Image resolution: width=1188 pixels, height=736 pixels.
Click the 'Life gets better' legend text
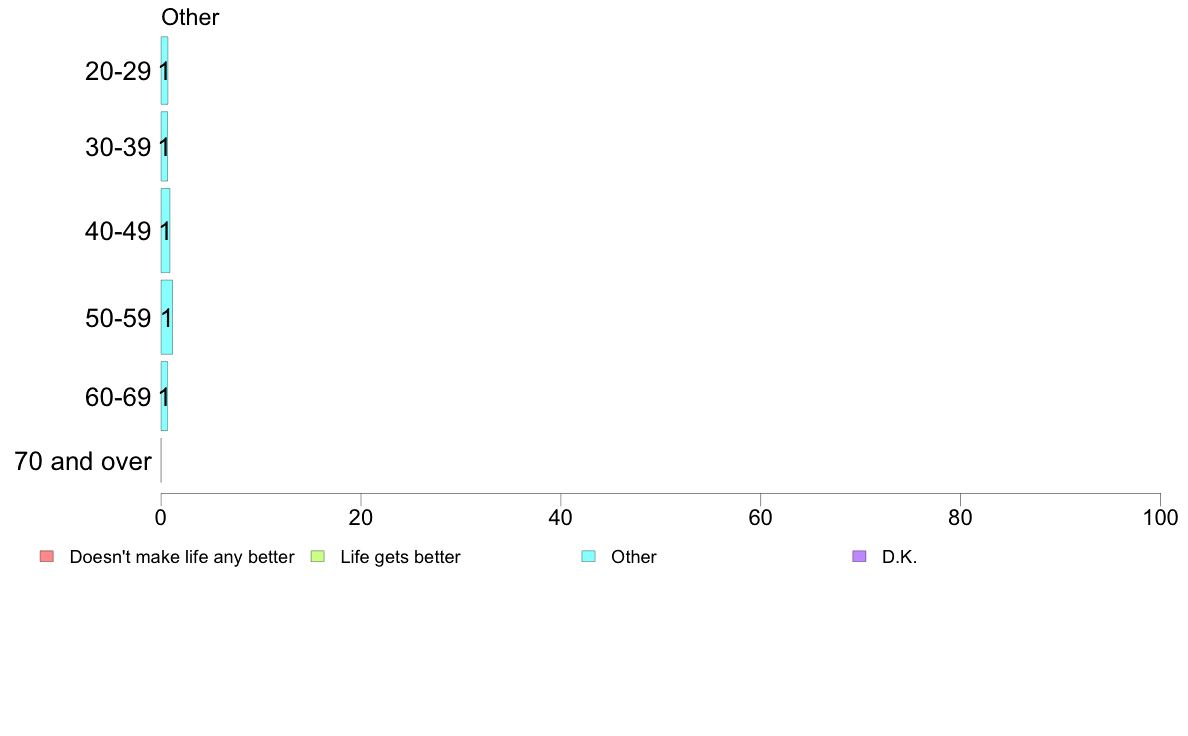[400, 557]
